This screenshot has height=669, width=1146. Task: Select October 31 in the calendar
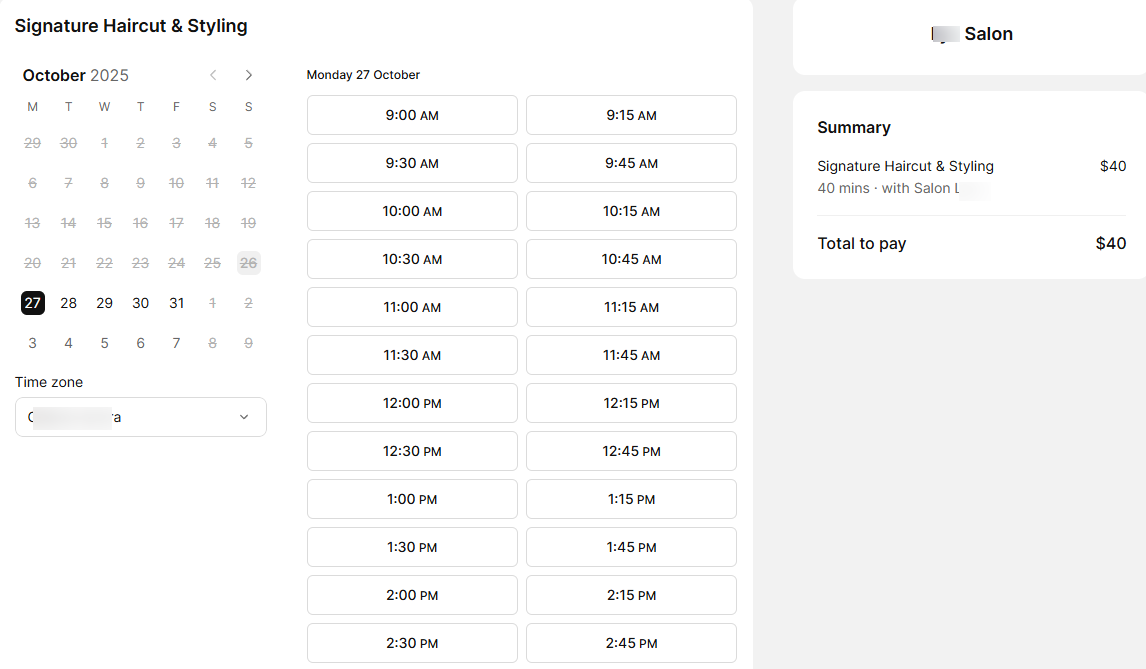point(176,303)
